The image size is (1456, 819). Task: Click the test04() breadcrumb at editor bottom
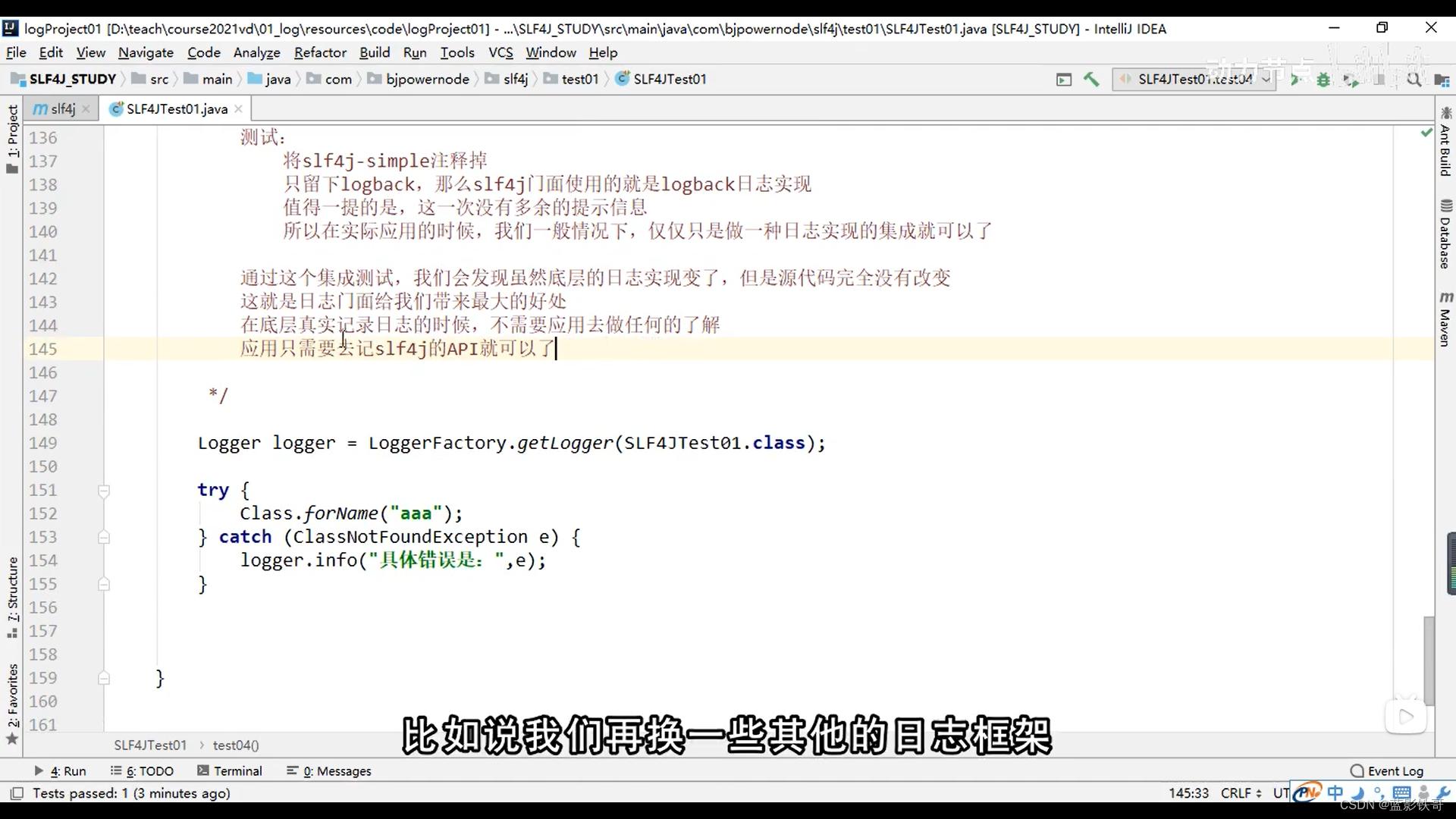[x=236, y=745]
